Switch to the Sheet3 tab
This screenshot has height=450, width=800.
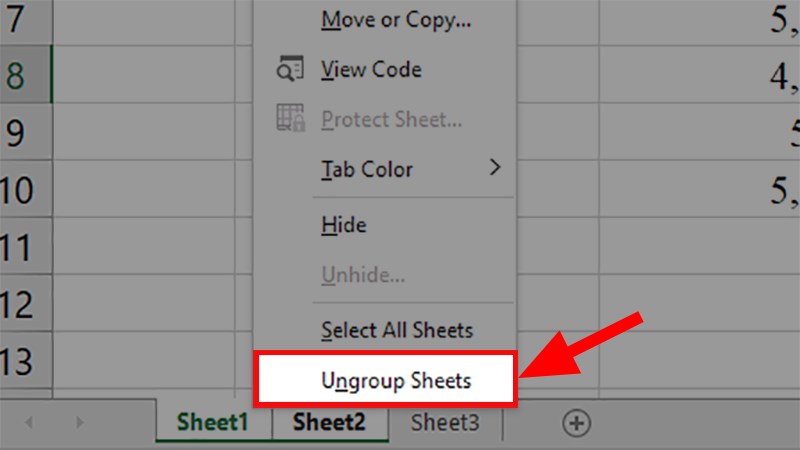coord(445,423)
